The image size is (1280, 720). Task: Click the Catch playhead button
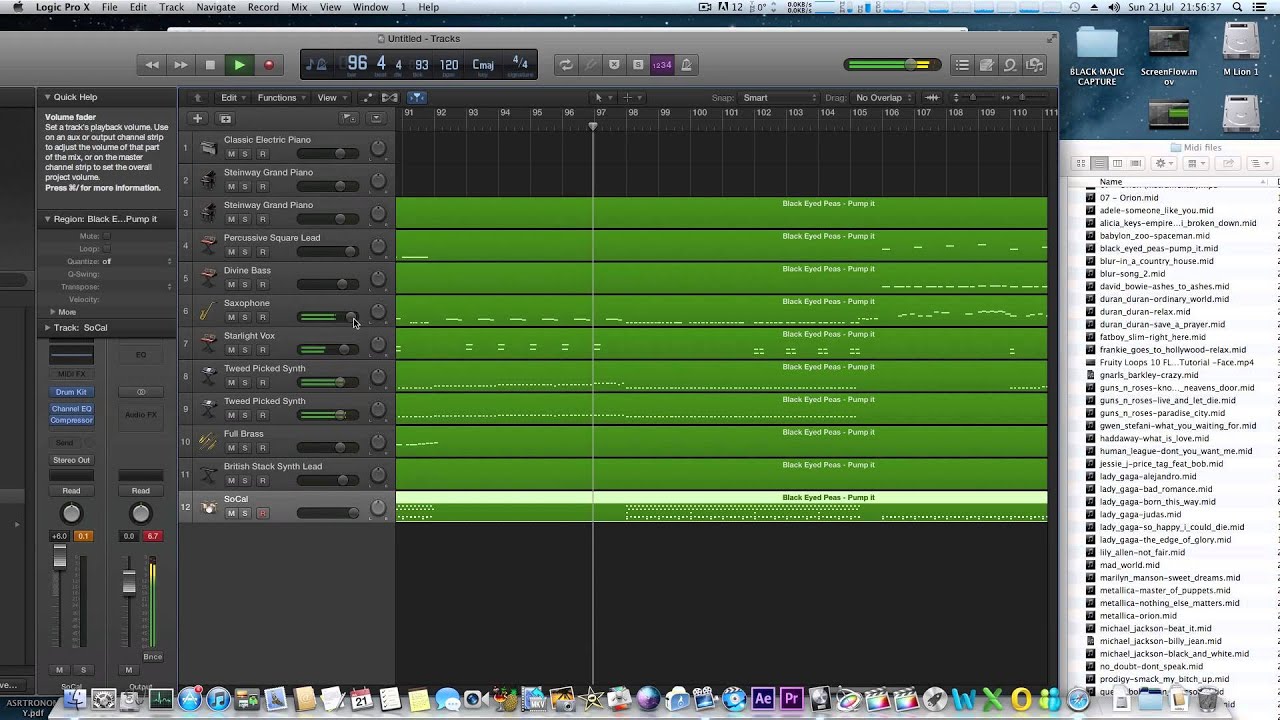coord(417,97)
